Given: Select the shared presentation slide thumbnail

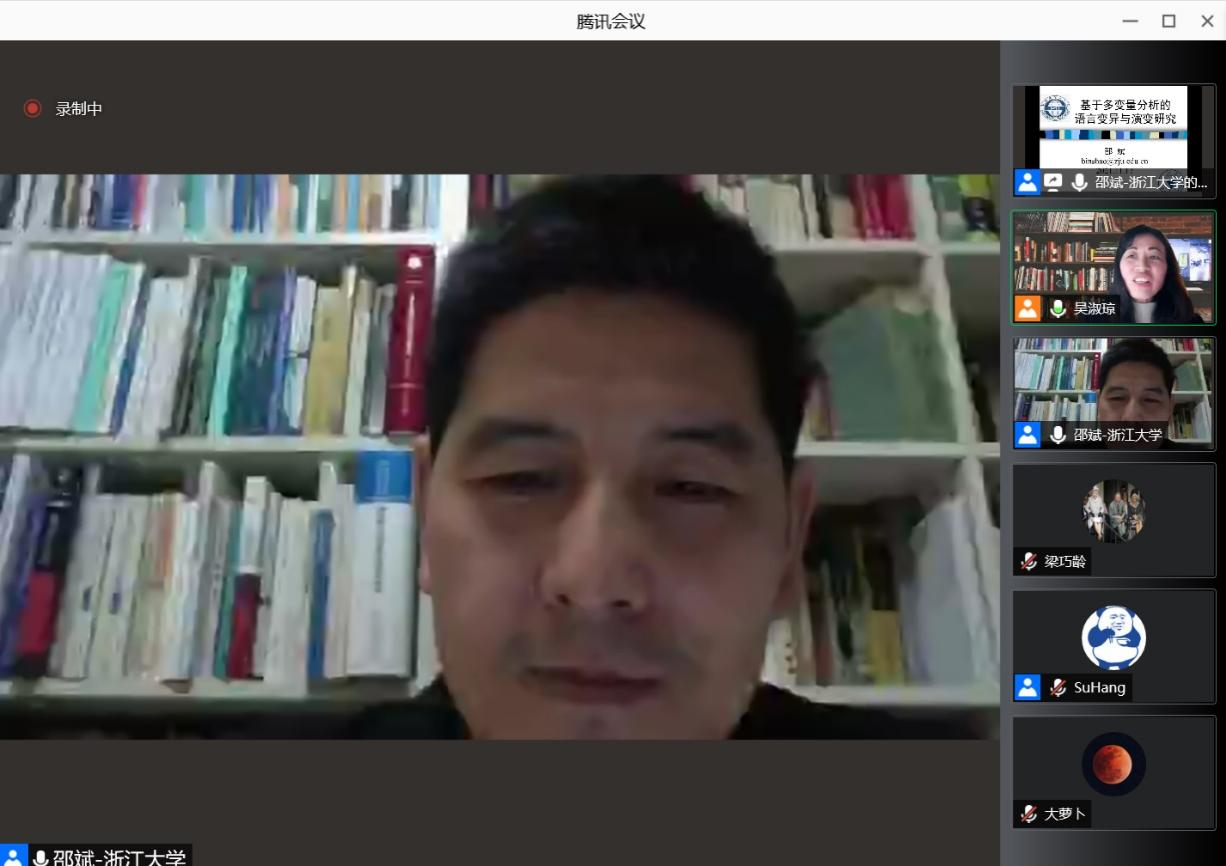Looking at the screenshot, I should coord(1113,127).
